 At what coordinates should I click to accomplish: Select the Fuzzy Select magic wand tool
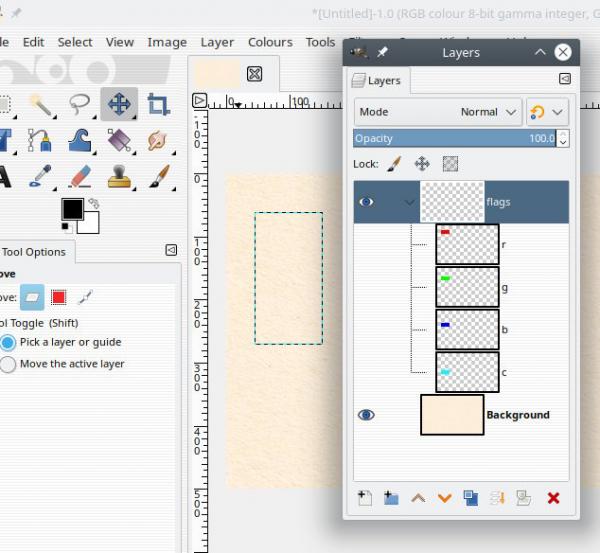pos(41,104)
